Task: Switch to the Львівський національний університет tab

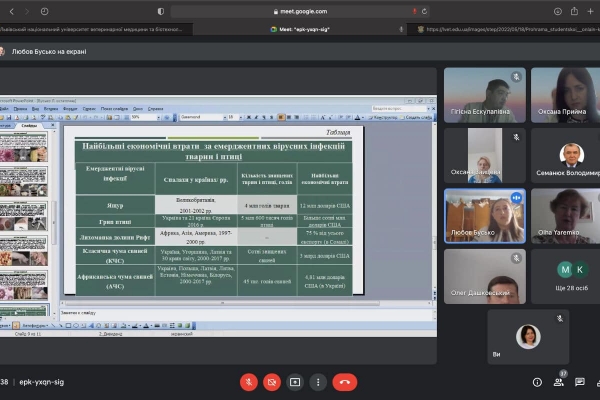Action: pos(96,29)
